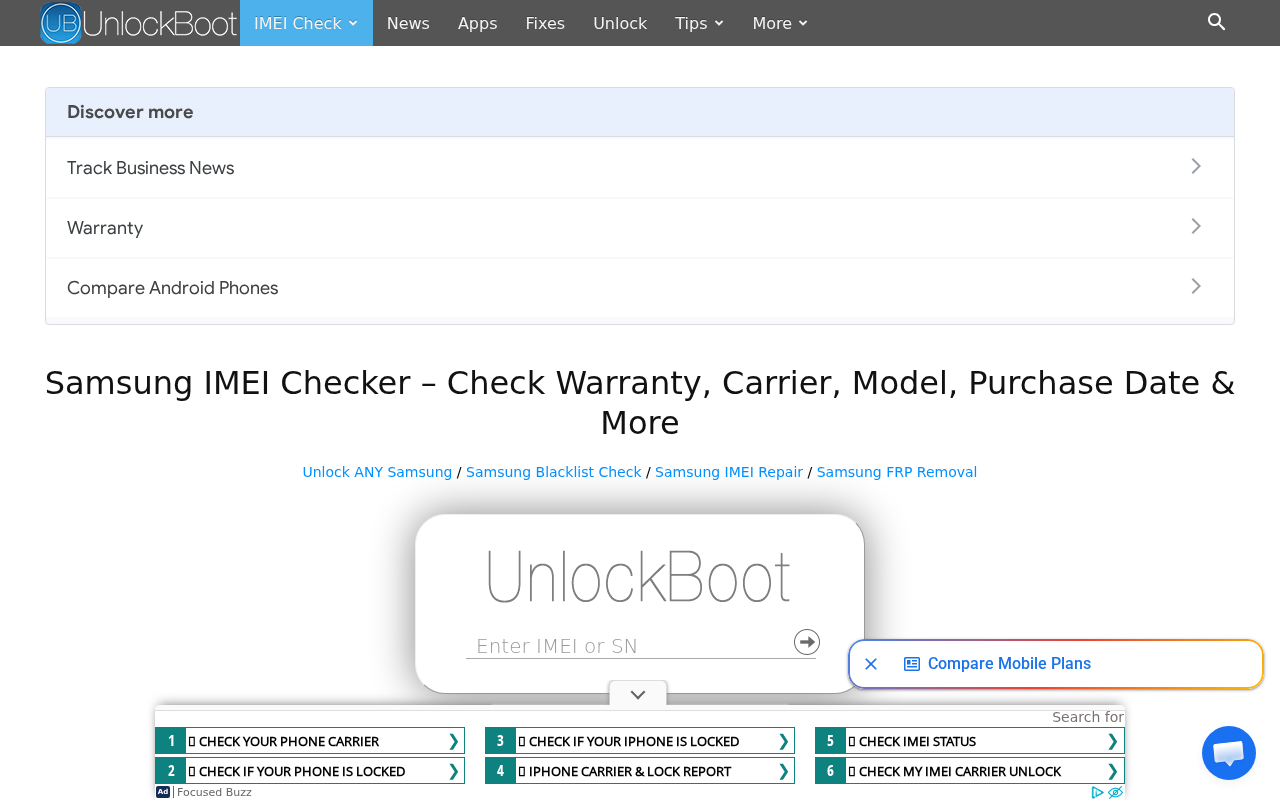Click the Ad badge beside Focused Buzz
This screenshot has width=1280, height=800.
pos(163,792)
